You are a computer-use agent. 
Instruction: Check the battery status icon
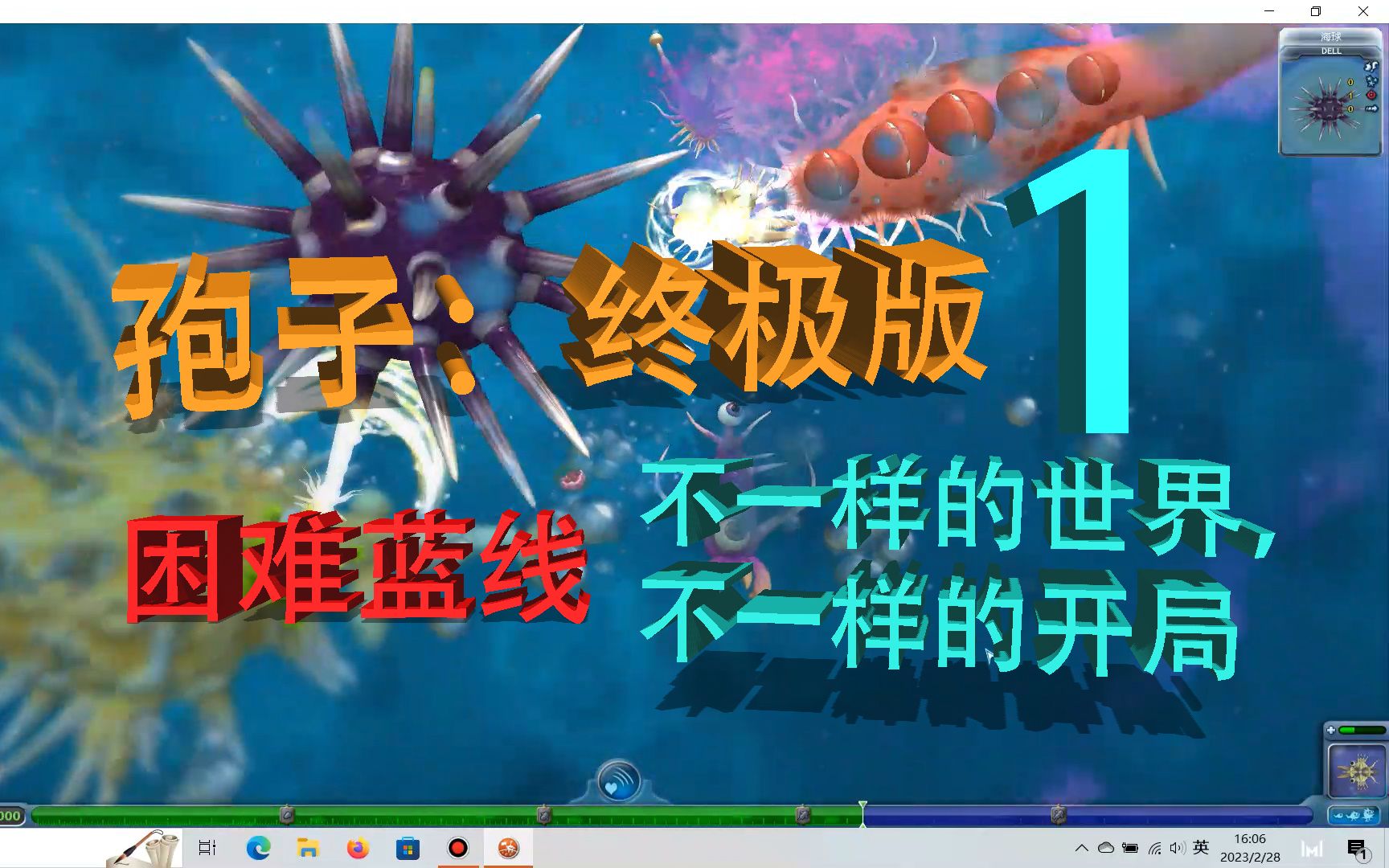click(x=1130, y=848)
